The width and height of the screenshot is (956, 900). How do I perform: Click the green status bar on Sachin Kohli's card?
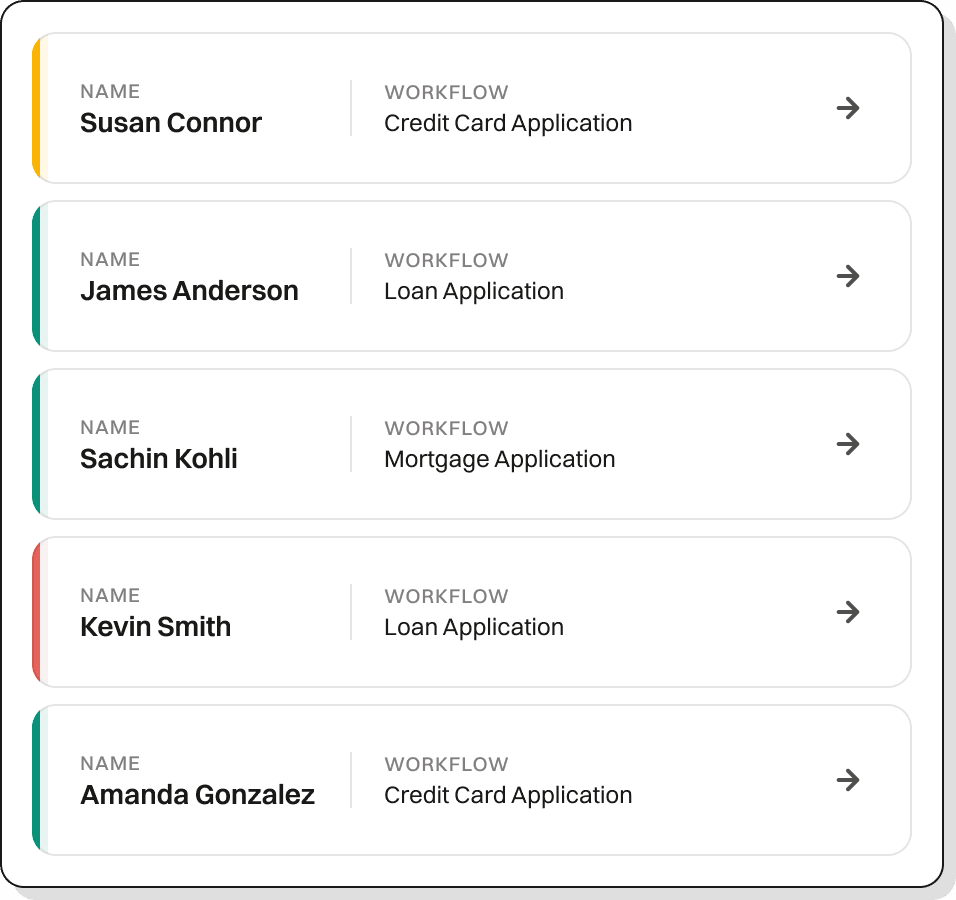pos(37,444)
